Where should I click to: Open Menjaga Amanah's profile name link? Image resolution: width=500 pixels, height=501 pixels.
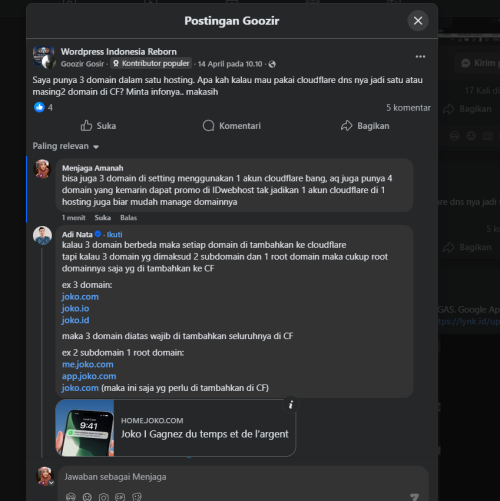93,168
